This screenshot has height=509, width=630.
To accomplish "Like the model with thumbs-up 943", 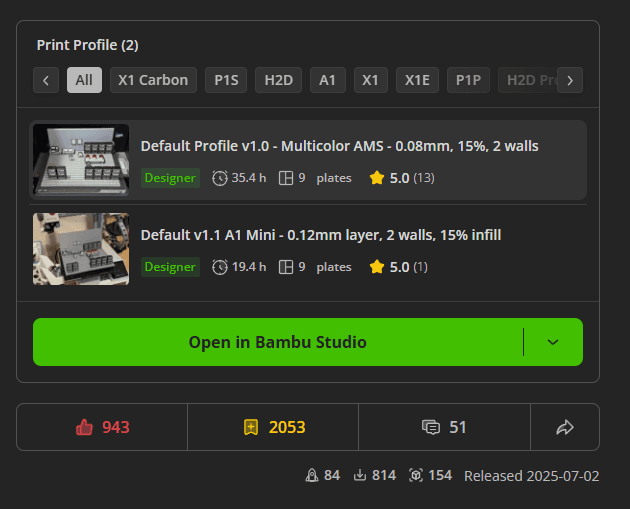I will pos(102,427).
